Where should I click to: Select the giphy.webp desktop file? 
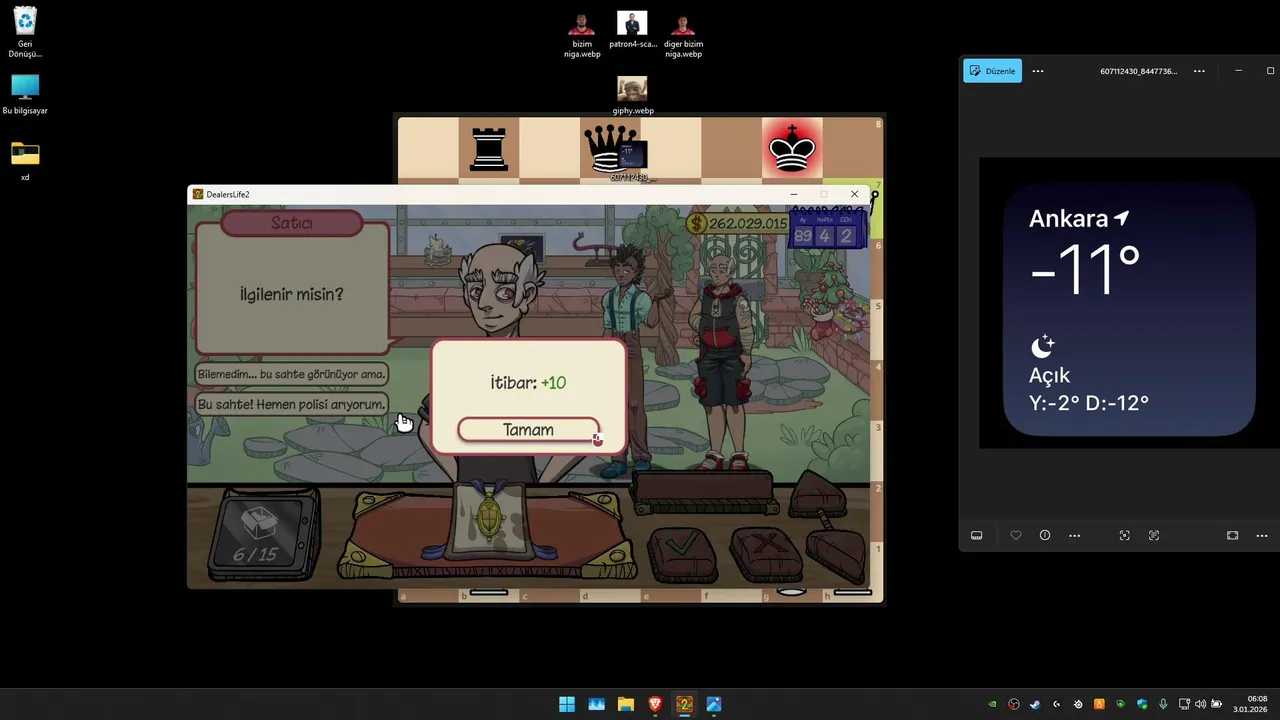tap(632, 96)
